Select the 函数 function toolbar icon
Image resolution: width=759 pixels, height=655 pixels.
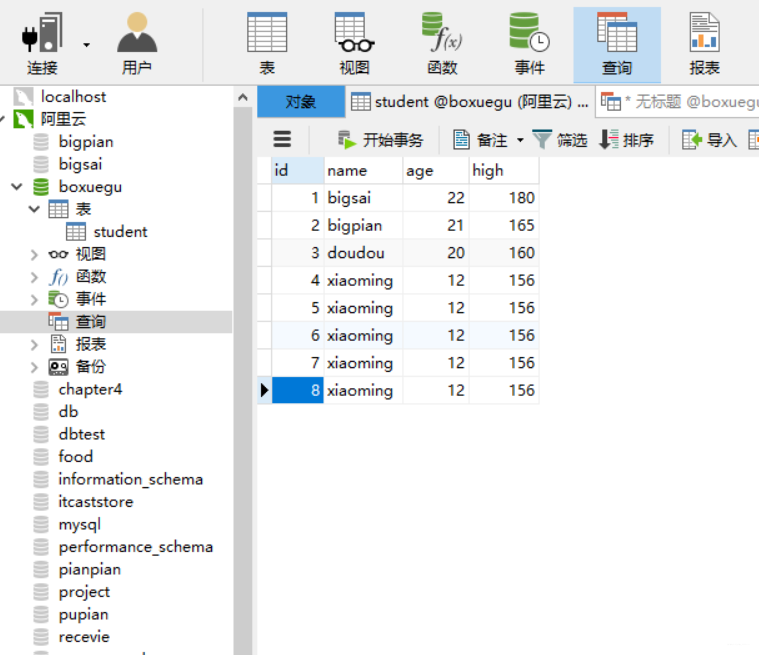pos(442,45)
